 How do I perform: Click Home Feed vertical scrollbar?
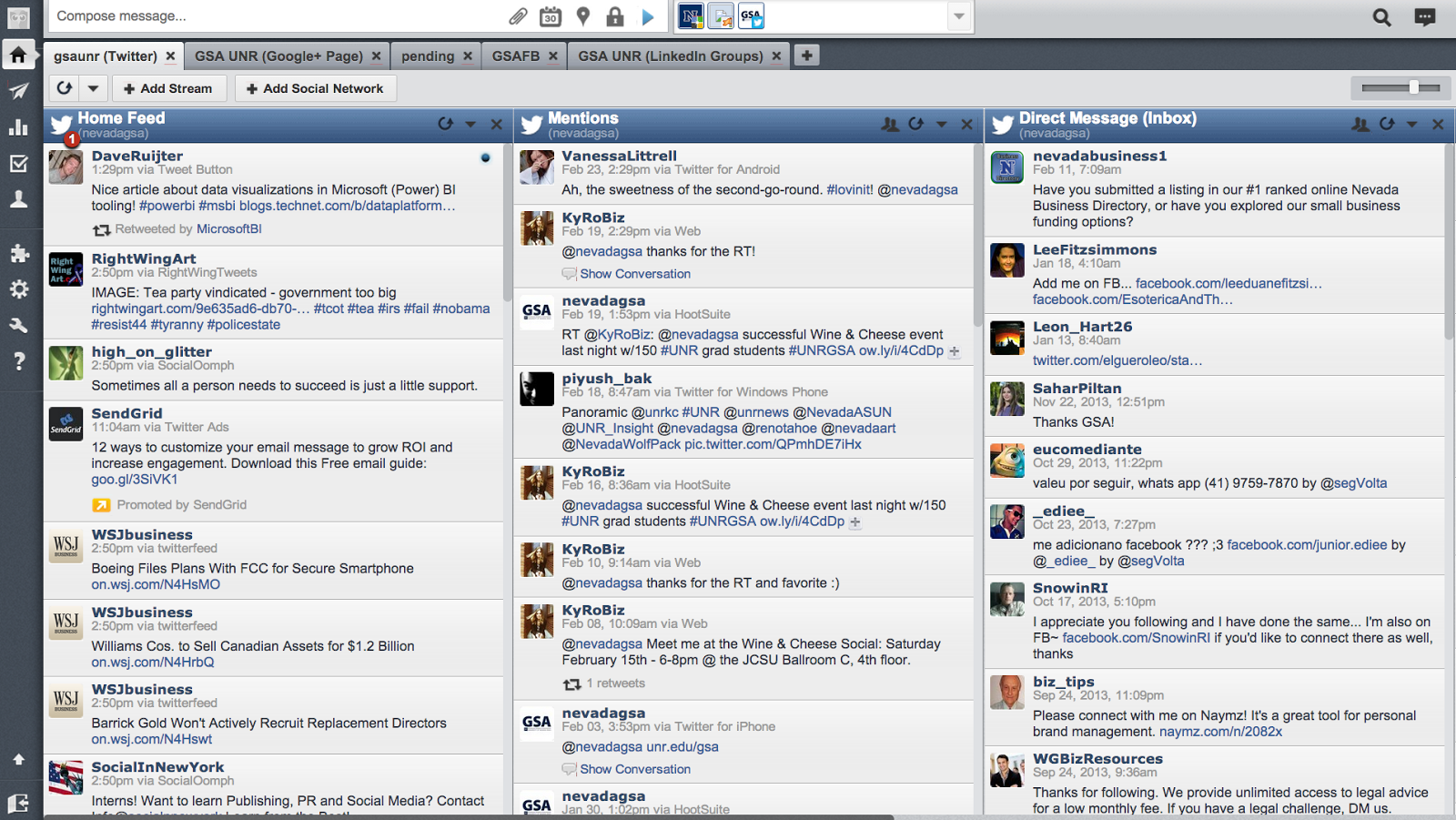click(507, 223)
